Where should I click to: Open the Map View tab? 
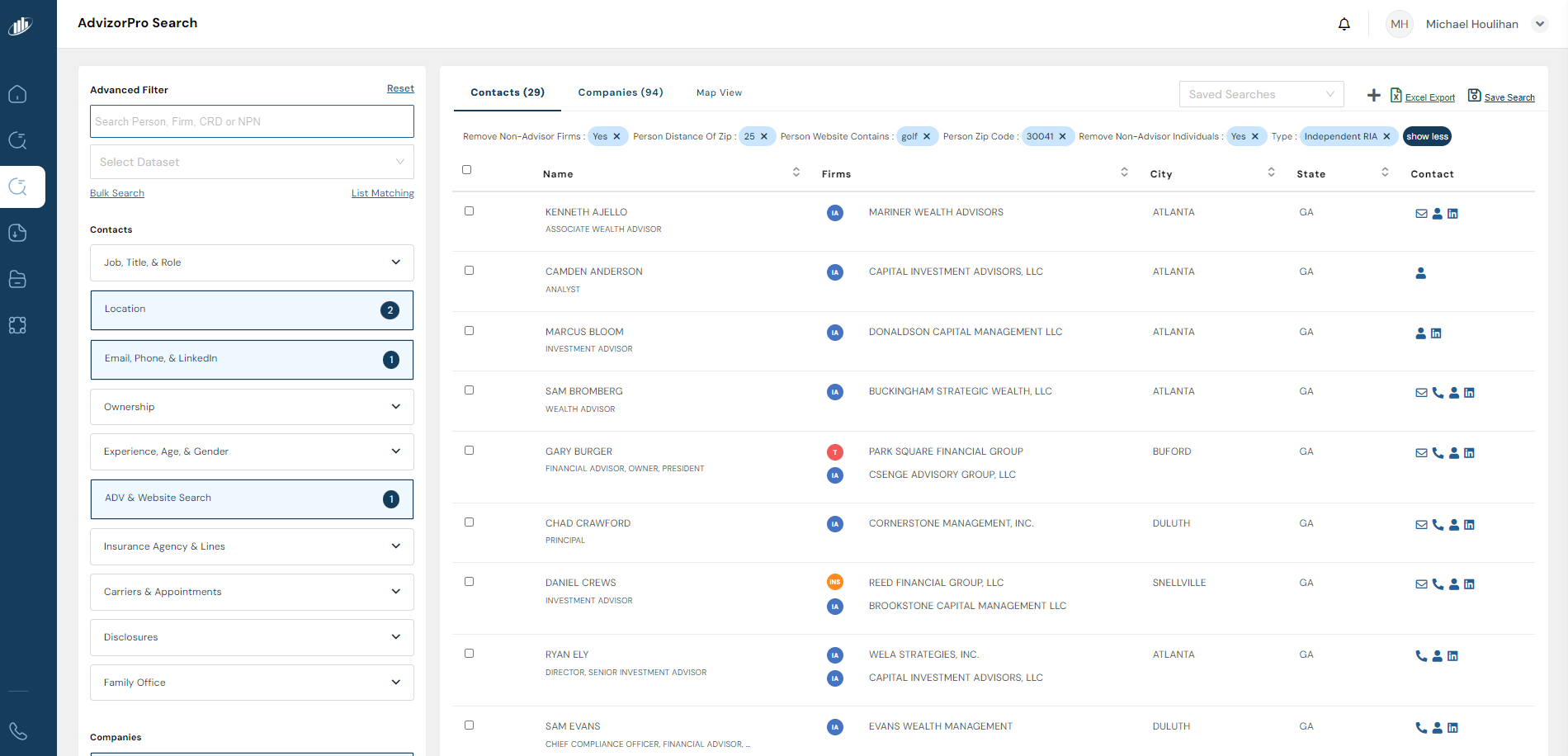tap(719, 92)
